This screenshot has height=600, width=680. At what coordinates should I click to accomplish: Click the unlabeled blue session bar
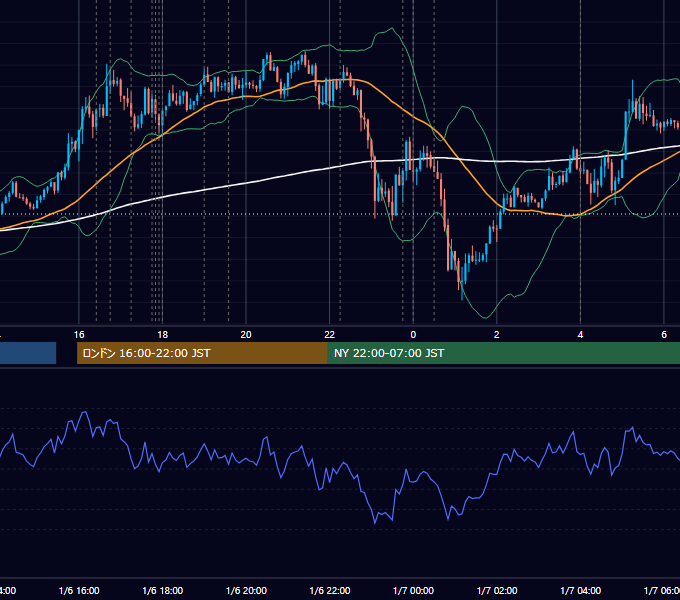[28, 353]
